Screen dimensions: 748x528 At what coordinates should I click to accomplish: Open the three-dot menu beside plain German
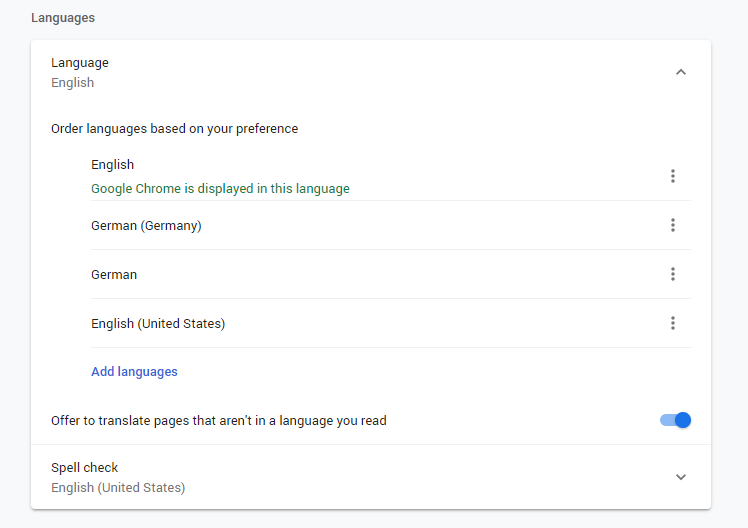coord(673,274)
